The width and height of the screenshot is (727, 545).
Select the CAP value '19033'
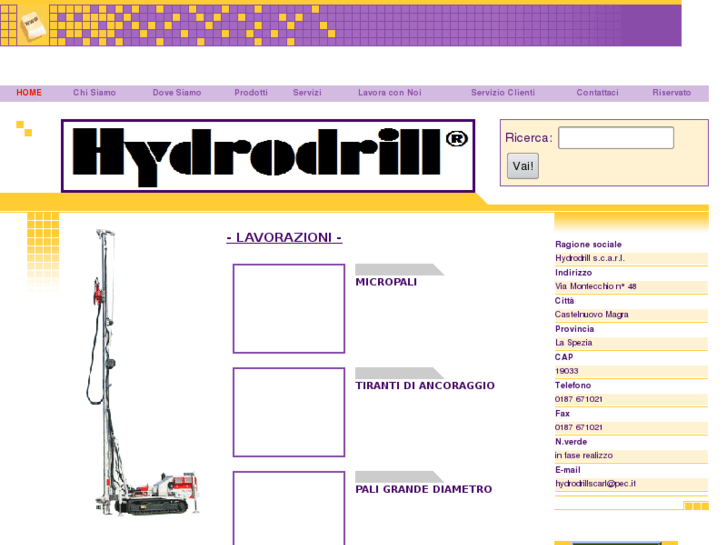tap(567, 371)
